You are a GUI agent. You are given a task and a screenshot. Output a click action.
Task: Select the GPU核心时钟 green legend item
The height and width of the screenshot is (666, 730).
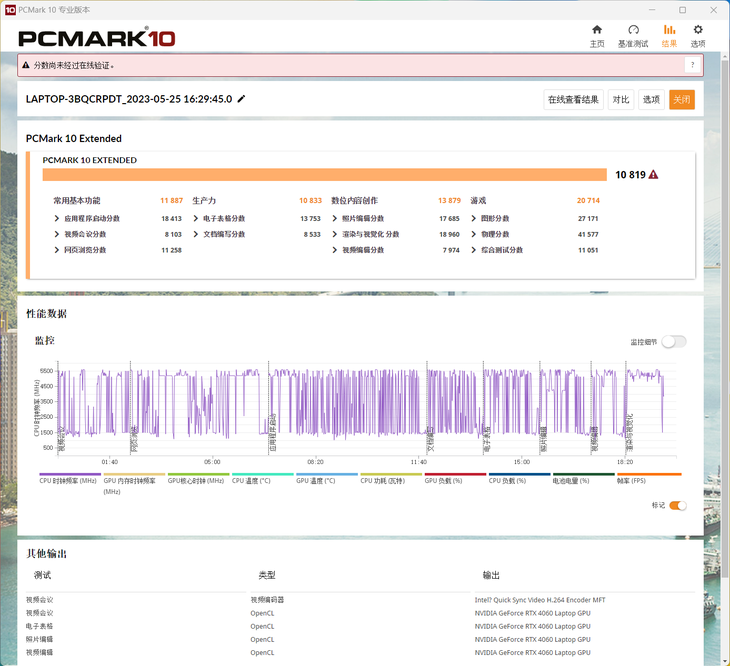pyautogui.click(x=198, y=479)
